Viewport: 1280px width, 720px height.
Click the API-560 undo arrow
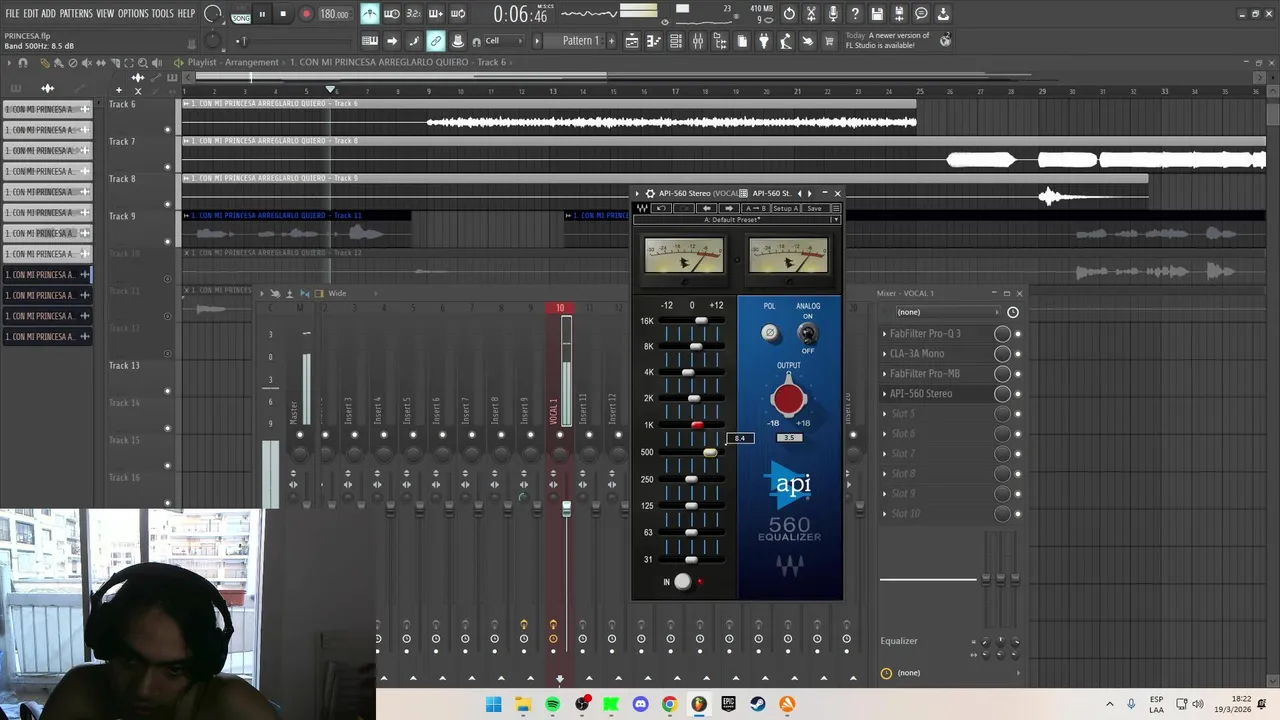[x=661, y=208]
